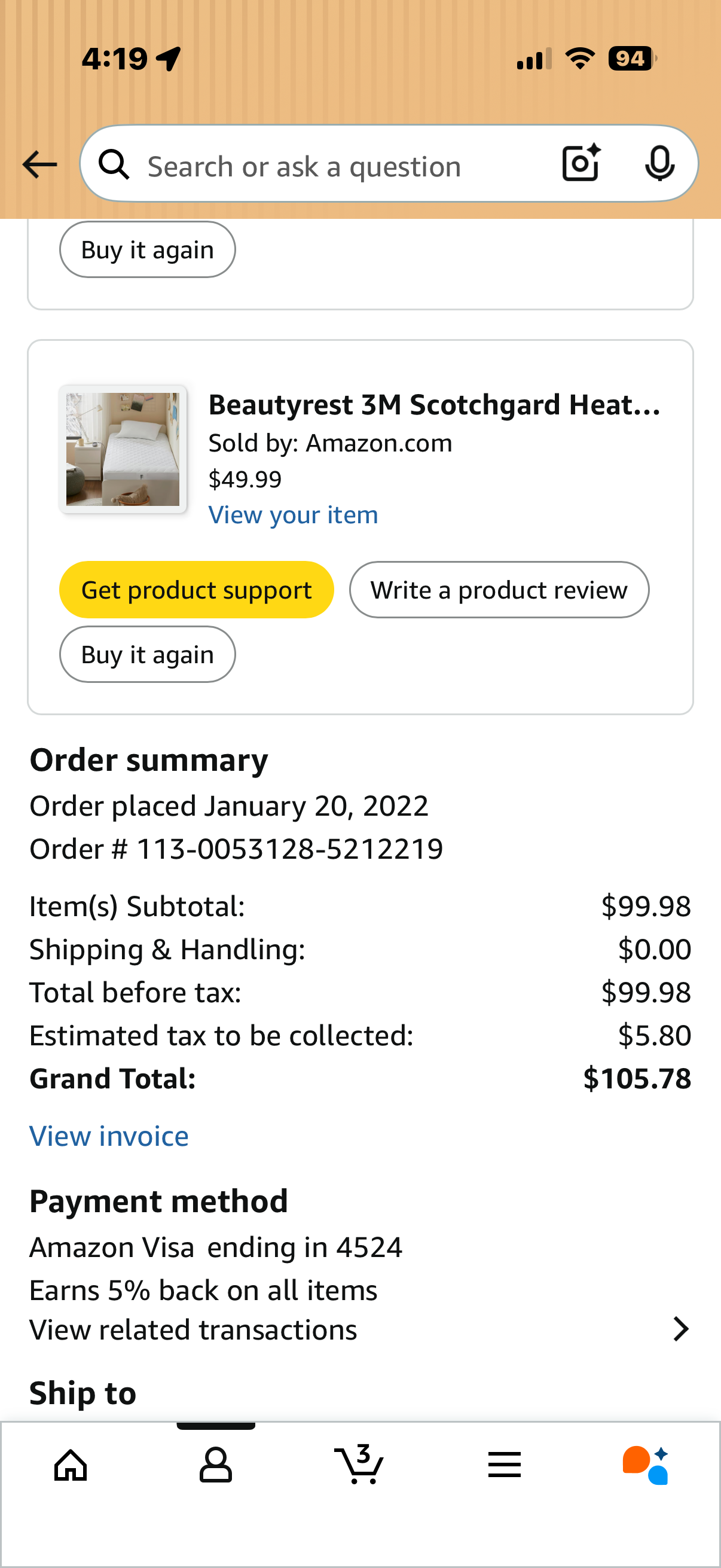Open View related transactions row
The image size is (721, 1568).
pyautogui.click(x=360, y=1329)
